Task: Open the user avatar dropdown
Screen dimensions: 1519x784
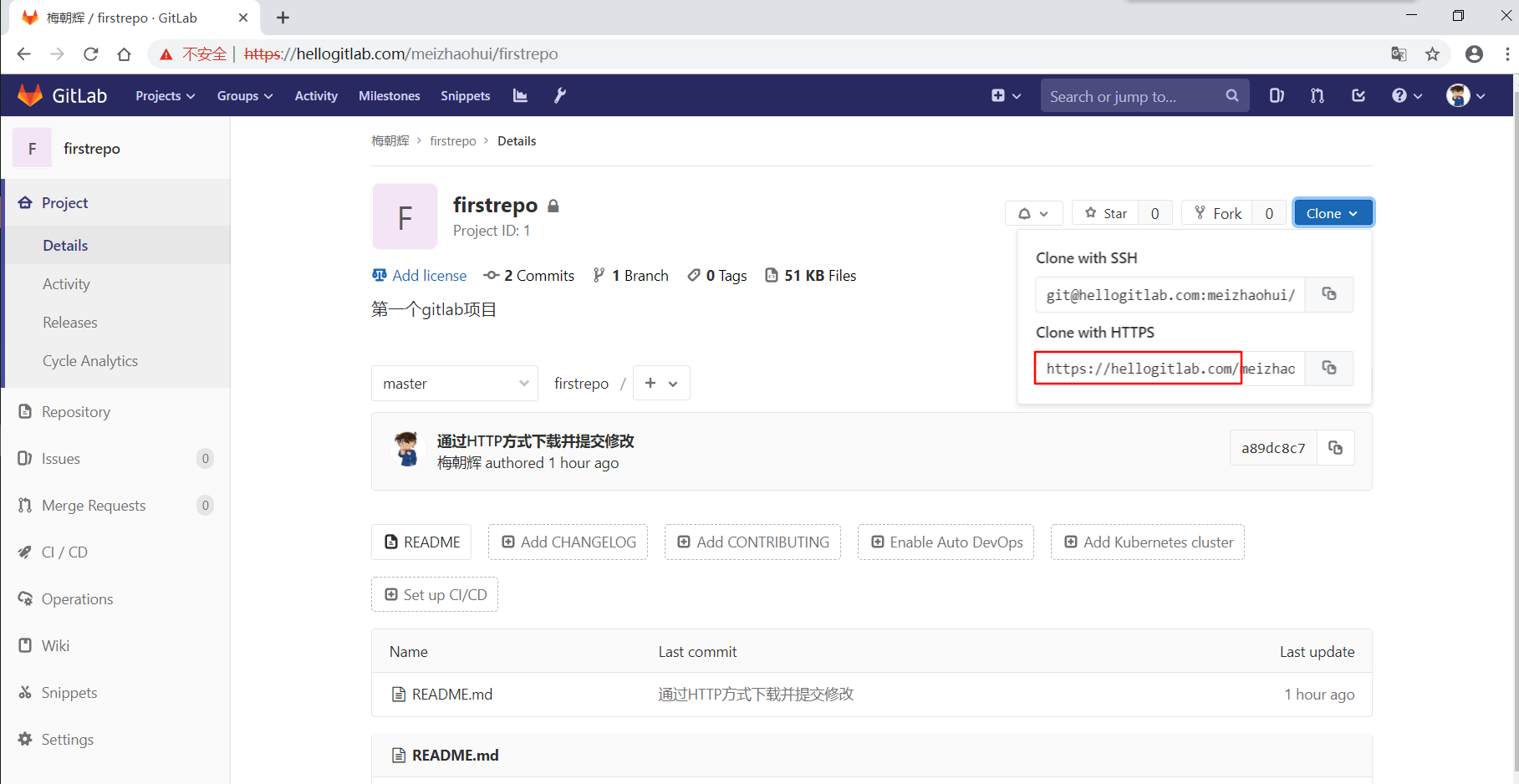Action: [x=1465, y=95]
